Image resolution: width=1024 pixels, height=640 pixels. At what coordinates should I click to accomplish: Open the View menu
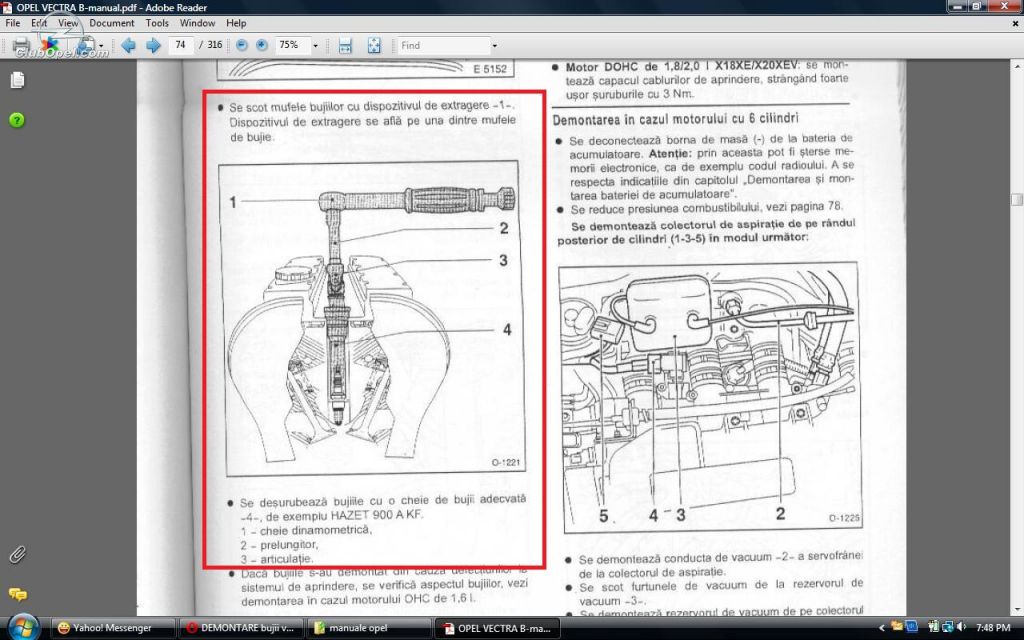click(x=68, y=23)
